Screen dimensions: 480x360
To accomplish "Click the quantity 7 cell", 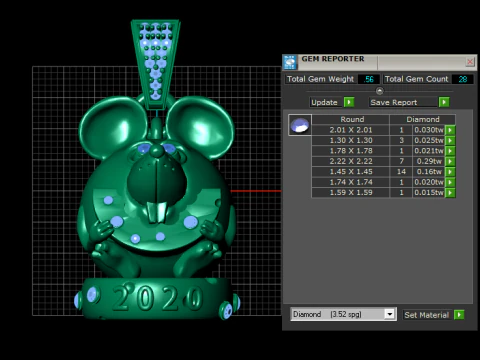I will tap(401, 161).
